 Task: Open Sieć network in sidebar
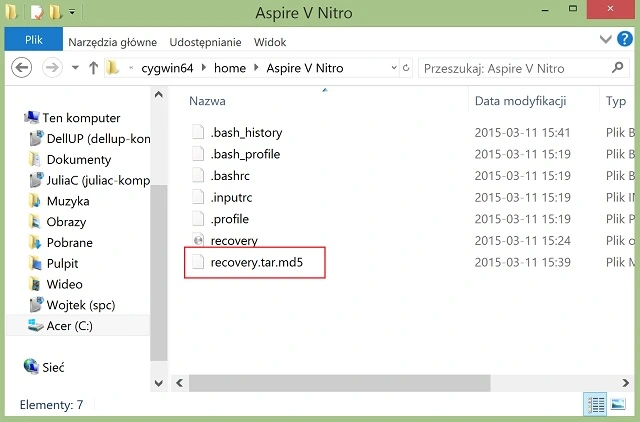pos(53,367)
